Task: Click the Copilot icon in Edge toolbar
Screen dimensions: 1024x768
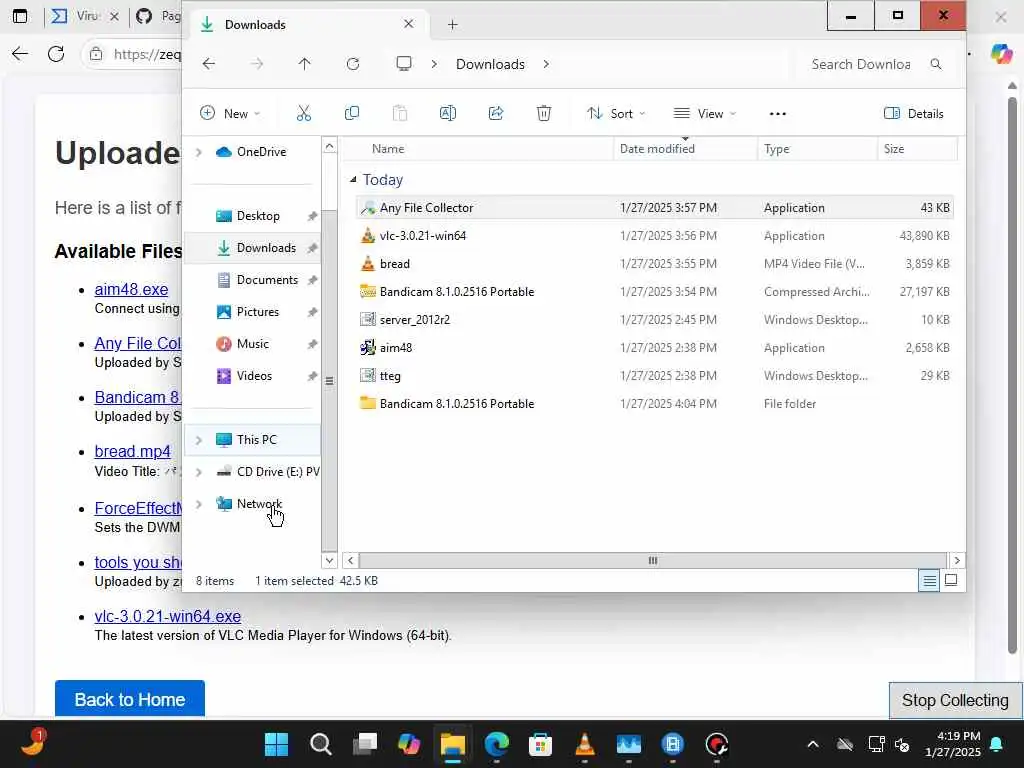Action: (x=1001, y=54)
